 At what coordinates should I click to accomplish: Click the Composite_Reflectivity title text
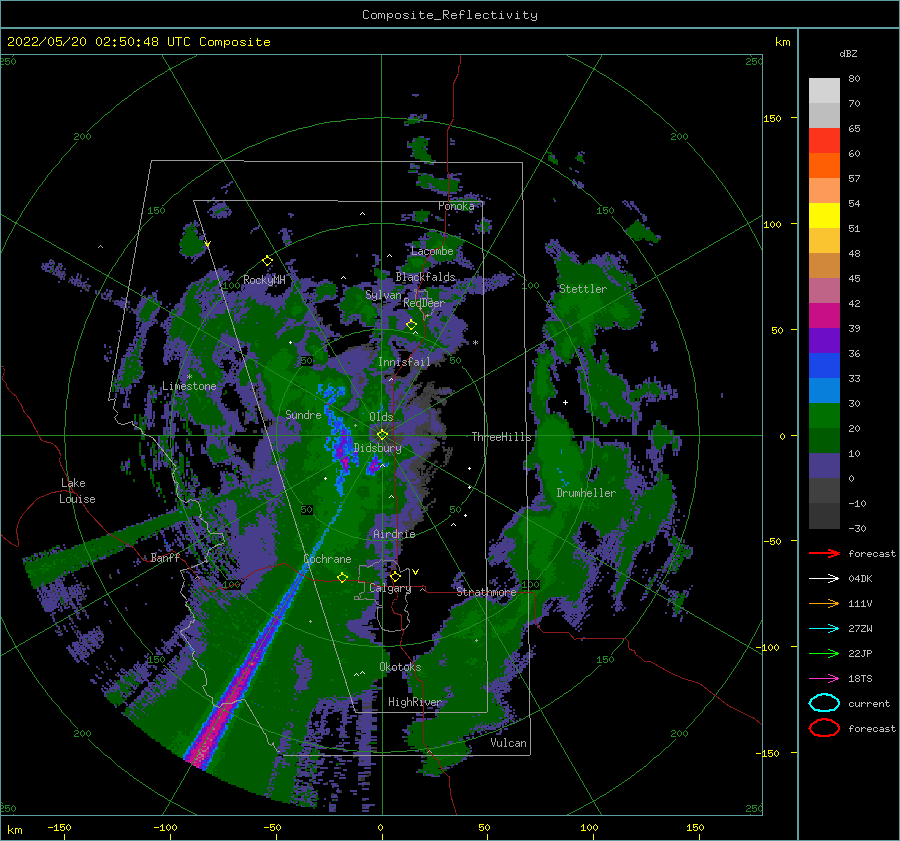pyautogui.click(x=450, y=15)
